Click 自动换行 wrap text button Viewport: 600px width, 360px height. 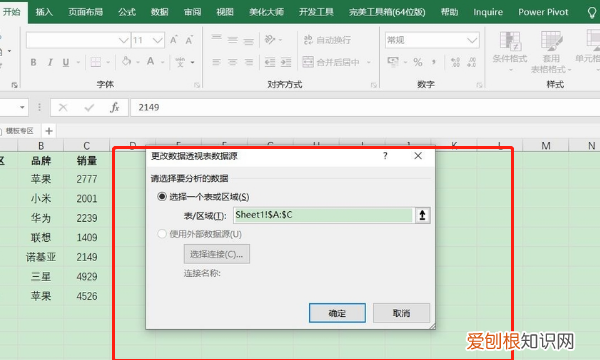pyautogui.click(x=327, y=40)
